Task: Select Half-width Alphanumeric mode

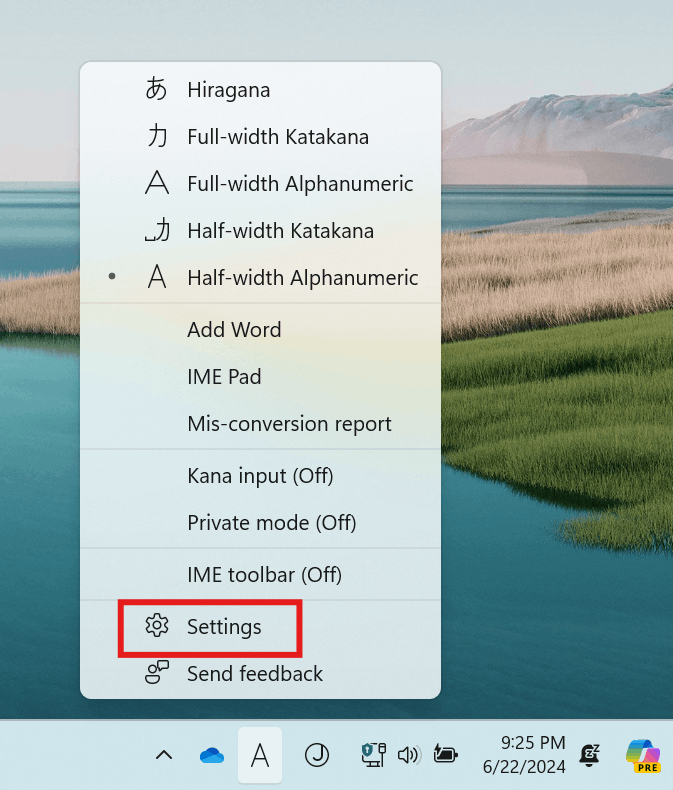Action: pyautogui.click(x=260, y=278)
